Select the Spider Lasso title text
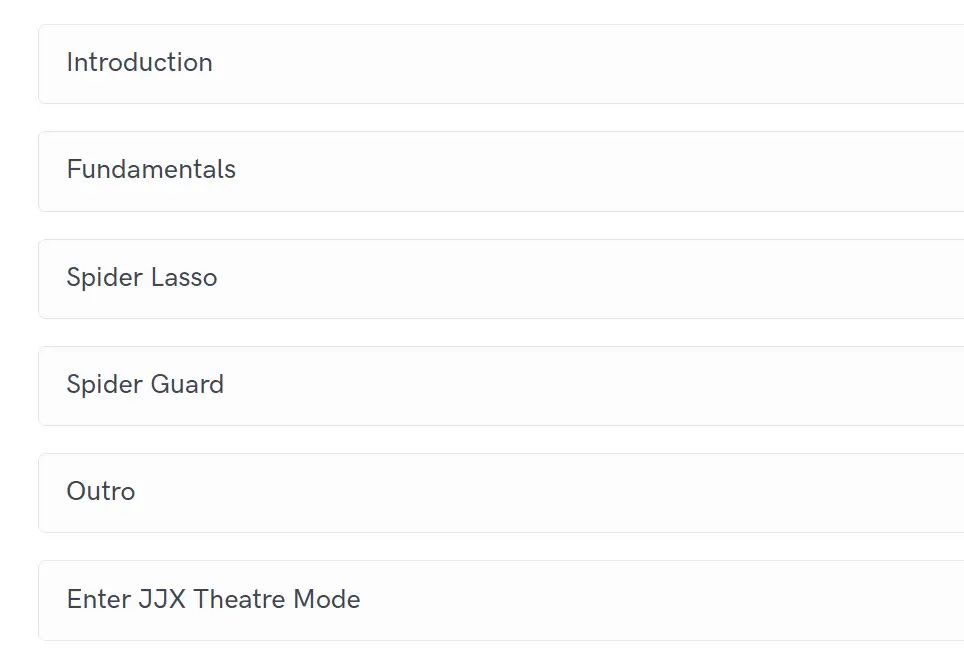 tap(141, 278)
